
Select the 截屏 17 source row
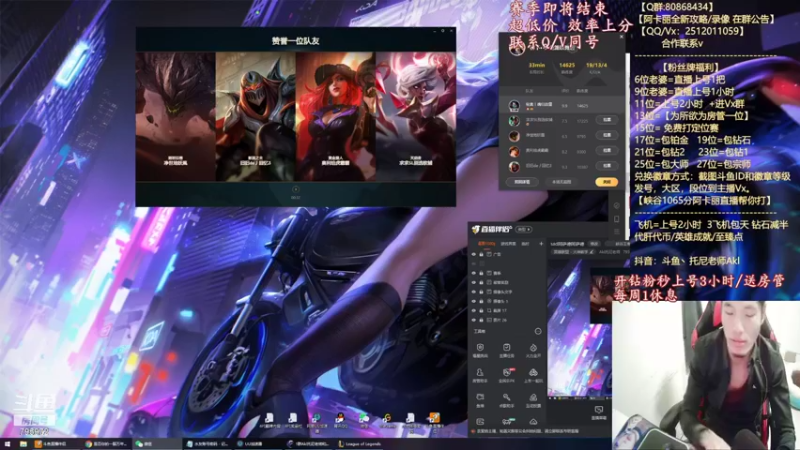coord(508,311)
